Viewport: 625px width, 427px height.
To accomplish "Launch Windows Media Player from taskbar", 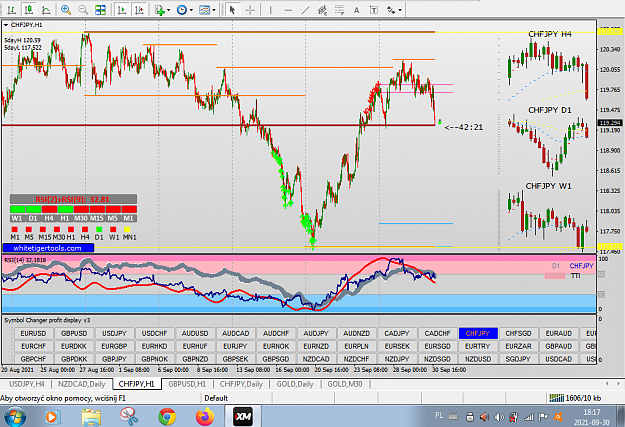I will [x=51, y=417].
